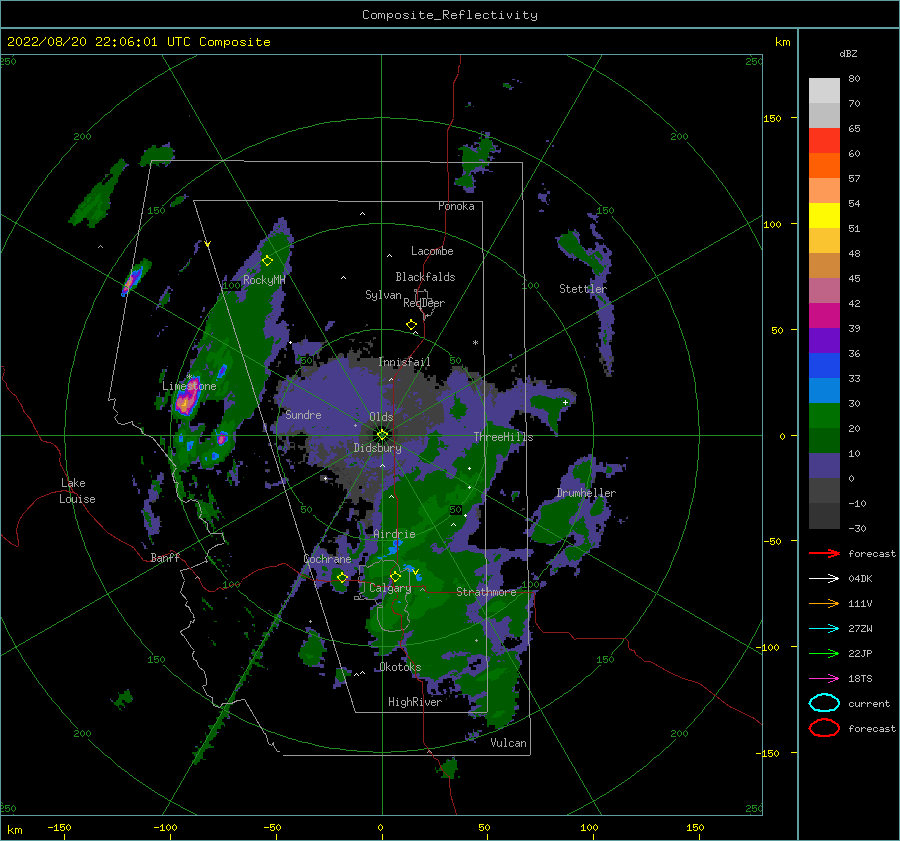
Task: Click the yellow diamond marker above Calgary label
Action: coord(395,576)
